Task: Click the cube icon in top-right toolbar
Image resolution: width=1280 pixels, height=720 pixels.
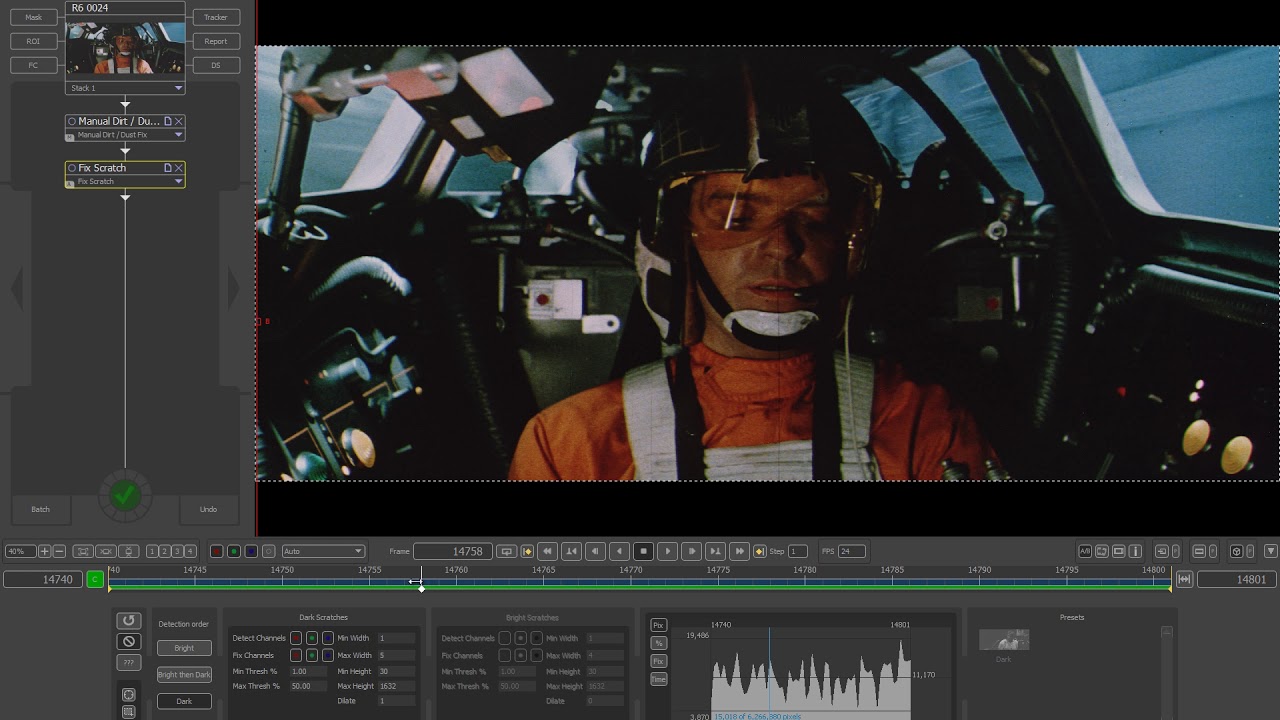Action: 1236,551
